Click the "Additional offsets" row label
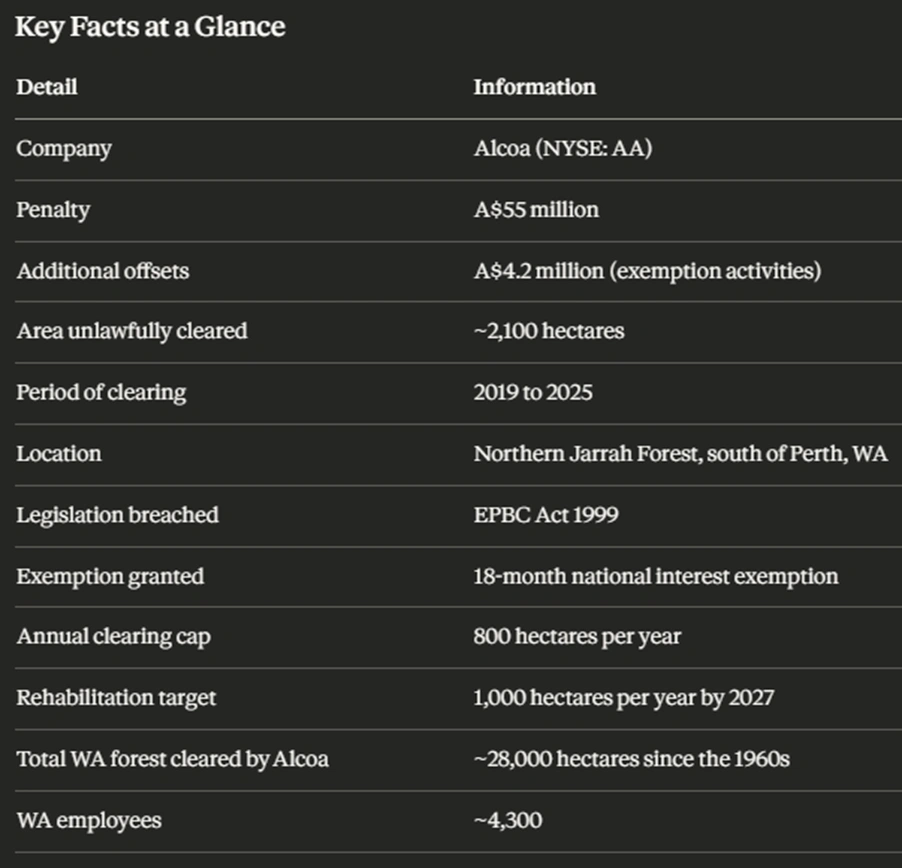This screenshot has height=868, width=902. 102,271
